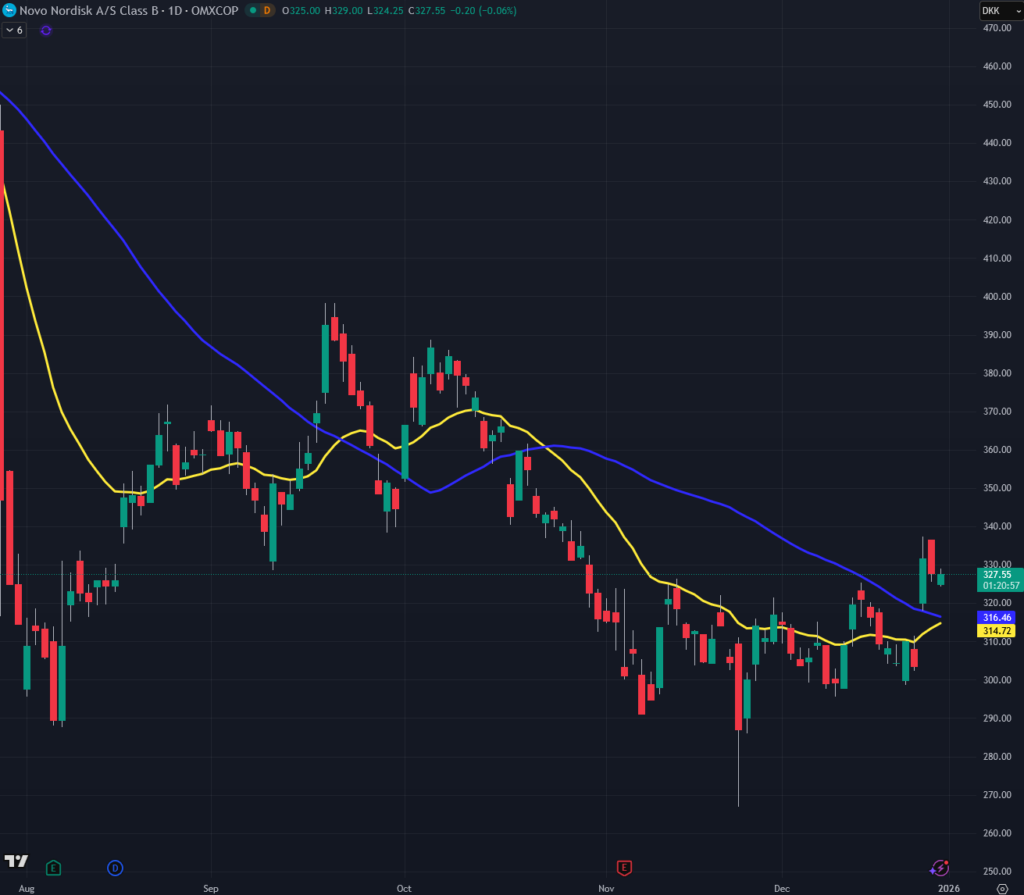Viewport: 1024px width, 895px height.
Task: Collapse the indicator legend showing 6
Action: point(14,30)
